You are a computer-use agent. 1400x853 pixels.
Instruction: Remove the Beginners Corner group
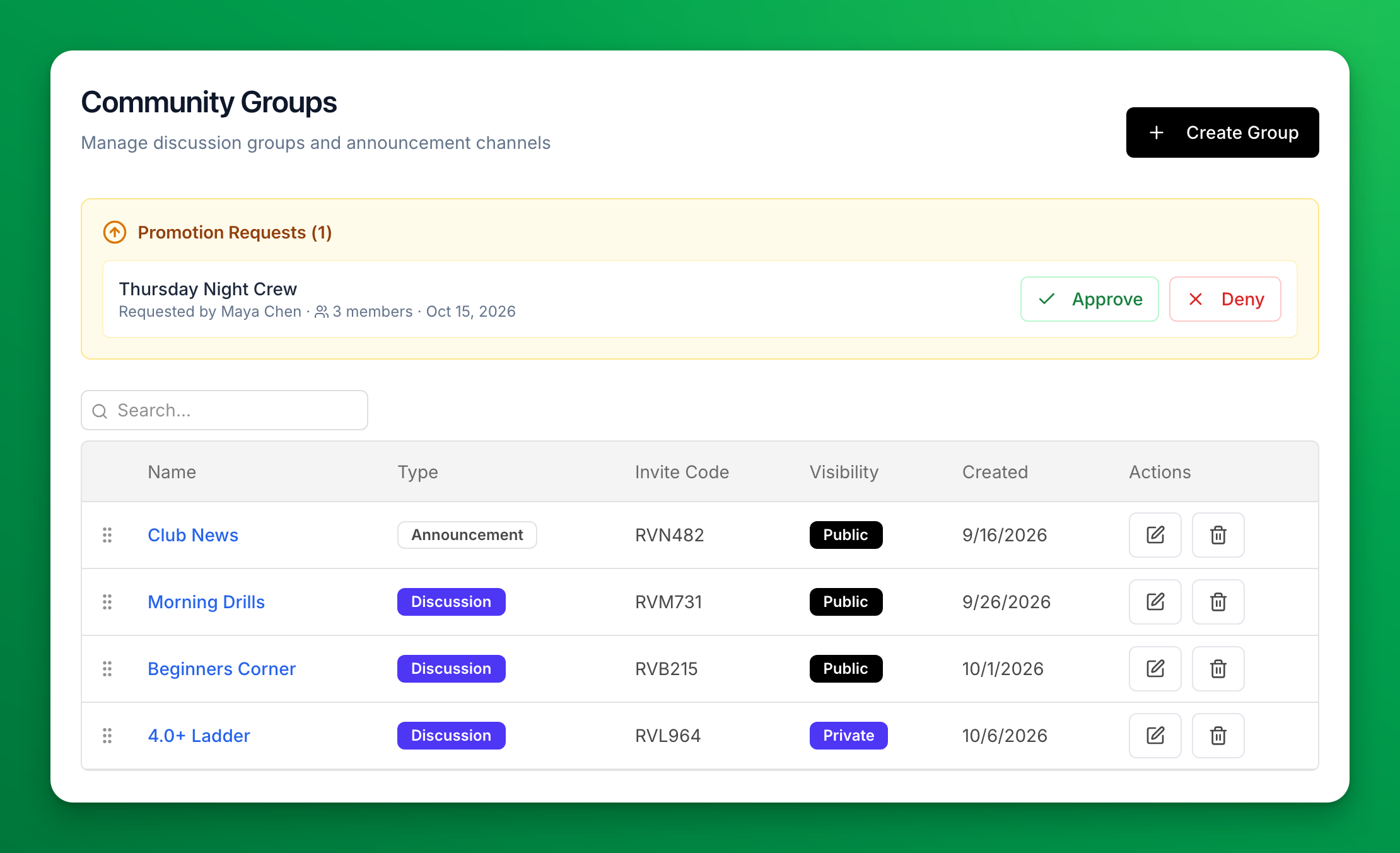(1218, 669)
